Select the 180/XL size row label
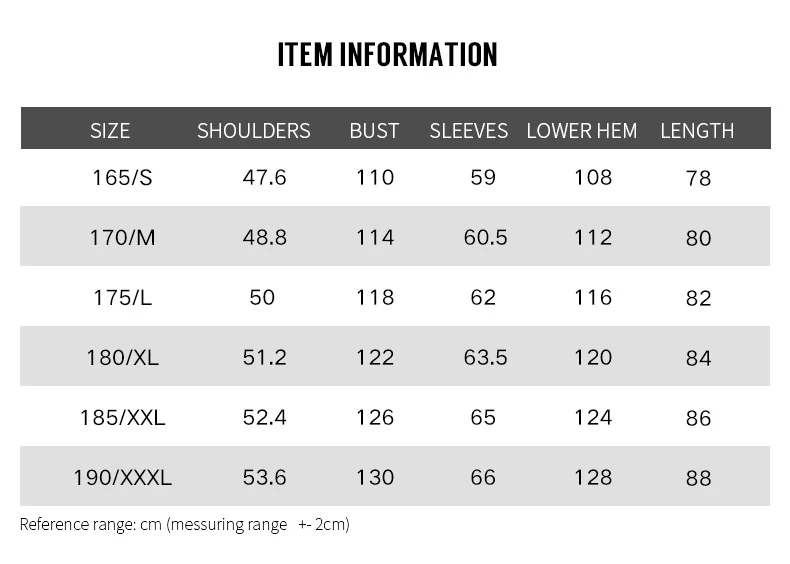 (122, 357)
